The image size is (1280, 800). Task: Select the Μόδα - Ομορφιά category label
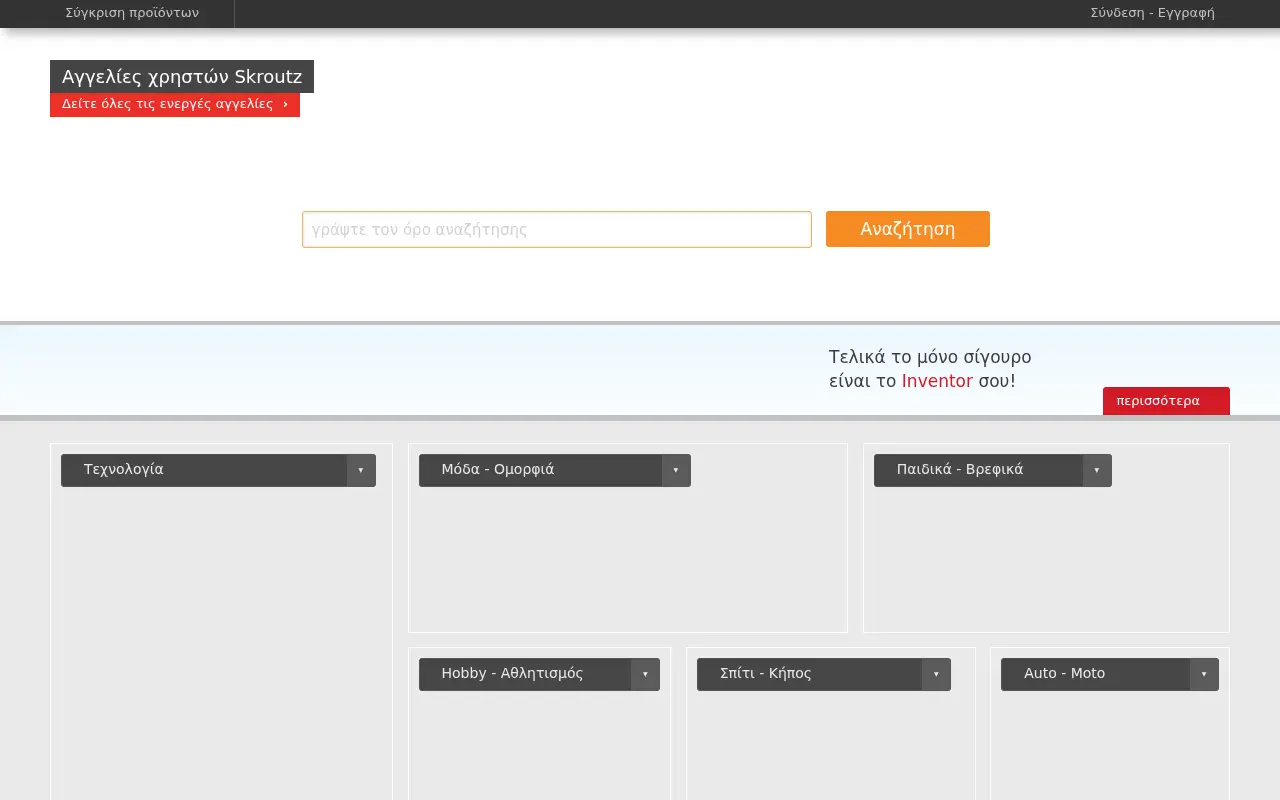pos(498,469)
